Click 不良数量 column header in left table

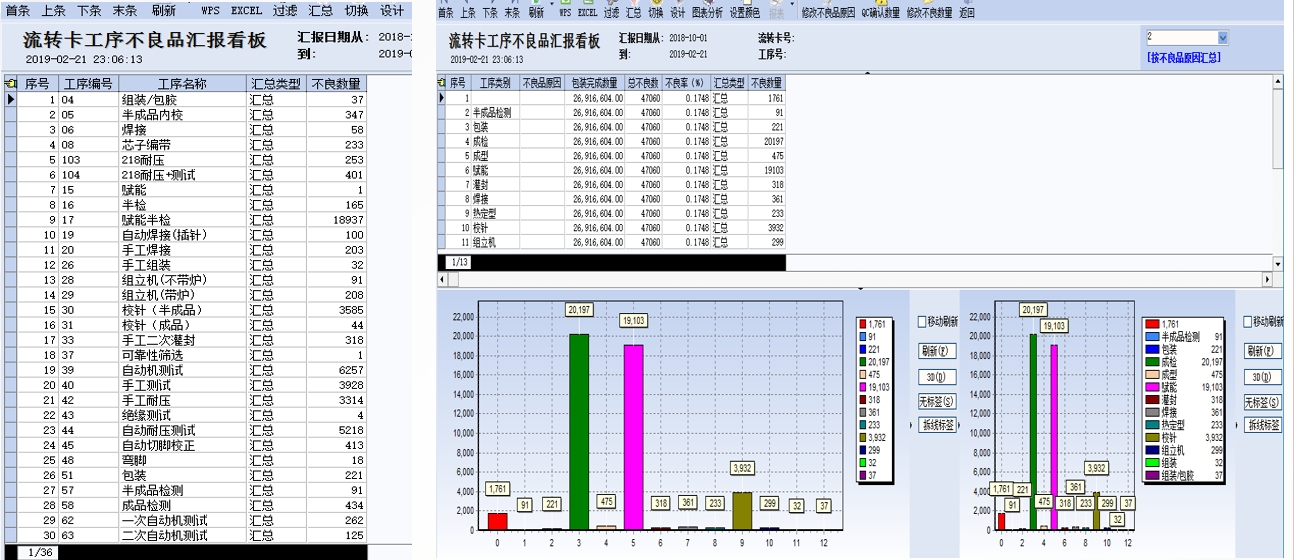[337, 84]
